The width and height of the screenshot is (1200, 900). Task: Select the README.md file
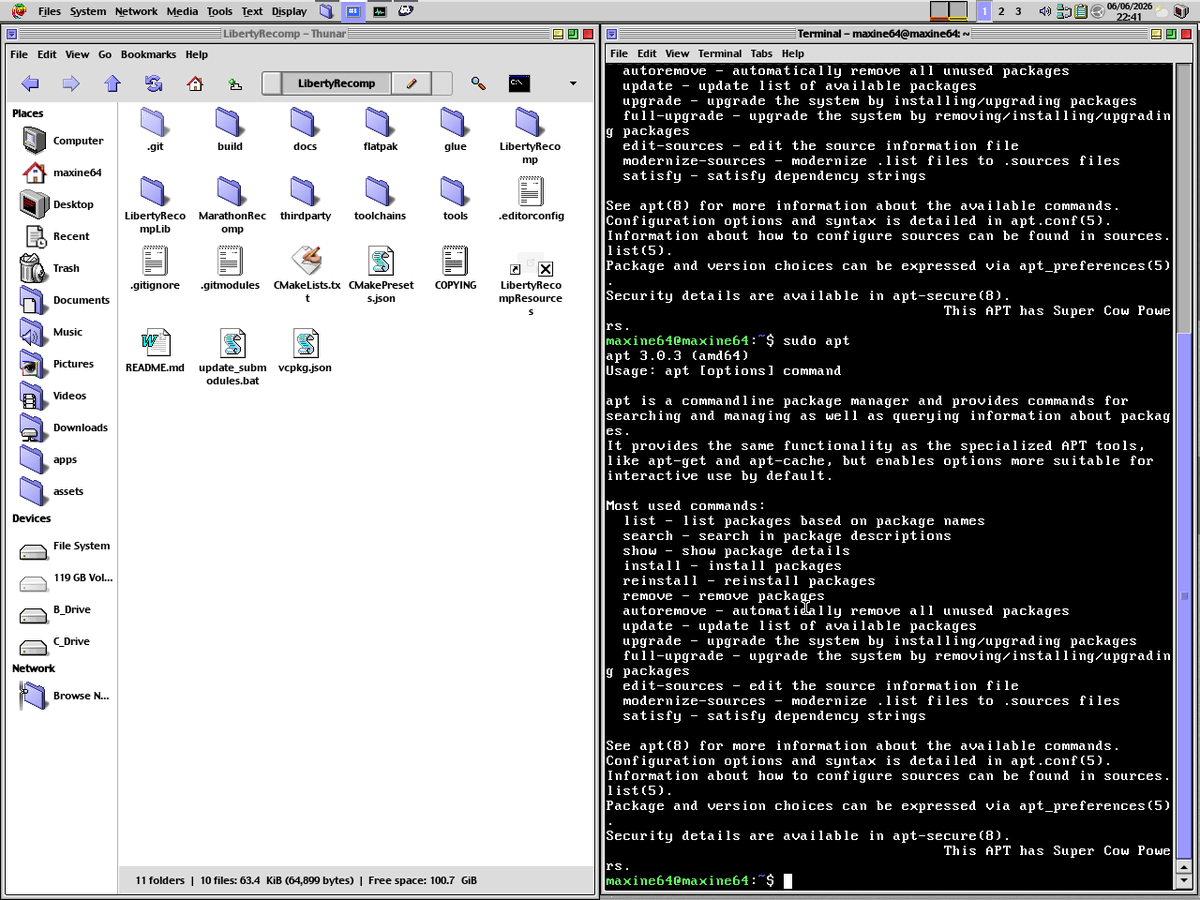[155, 351]
